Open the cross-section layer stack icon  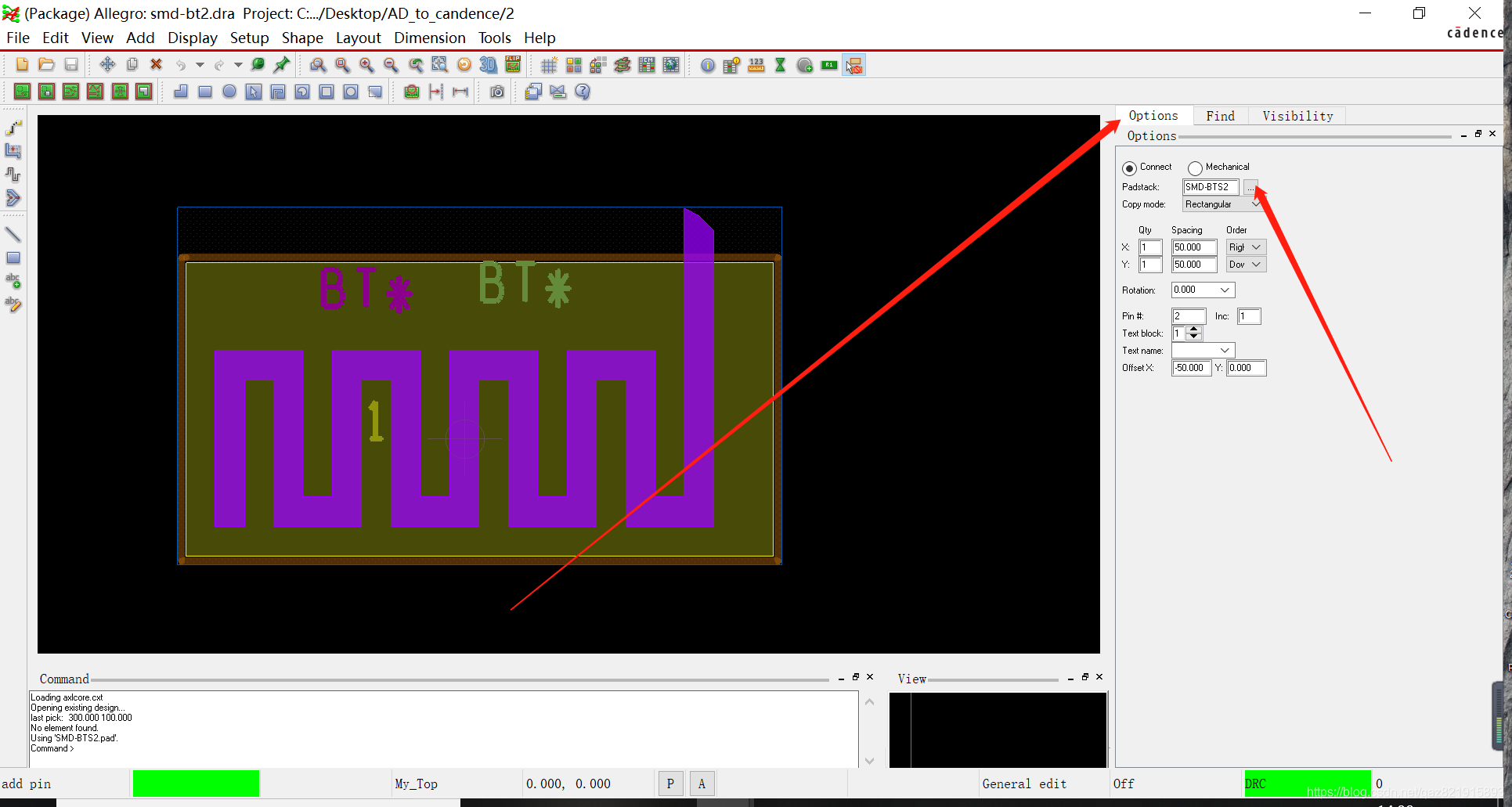(622, 65)
